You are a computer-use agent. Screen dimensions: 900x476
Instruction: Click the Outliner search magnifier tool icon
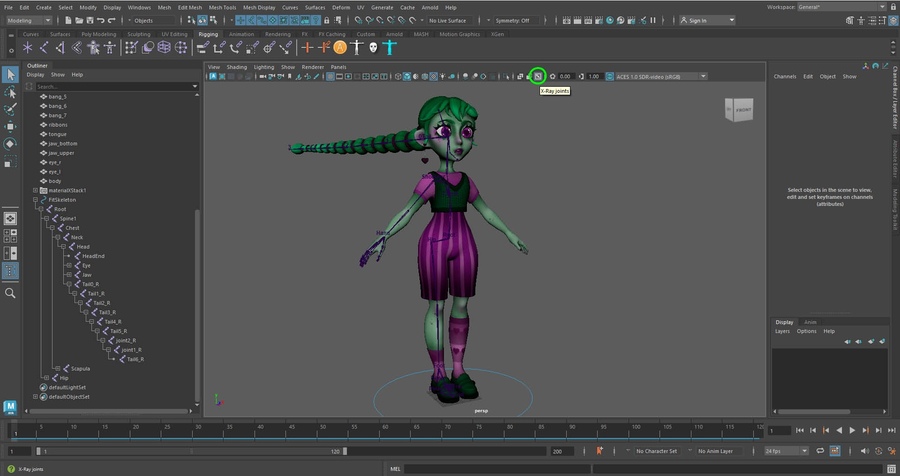[10, 293]
